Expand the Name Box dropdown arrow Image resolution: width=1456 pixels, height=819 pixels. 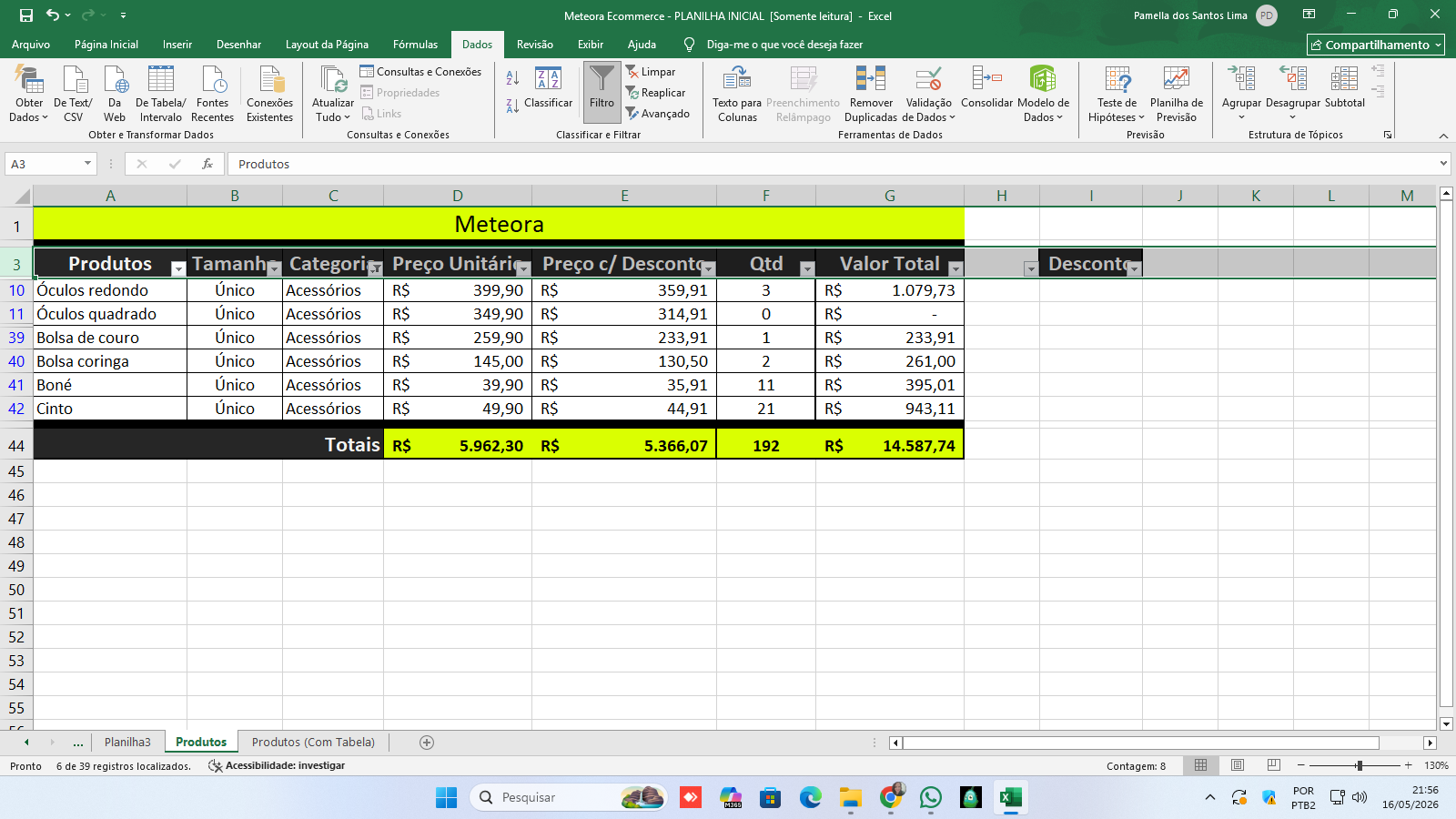pos(88,164)
